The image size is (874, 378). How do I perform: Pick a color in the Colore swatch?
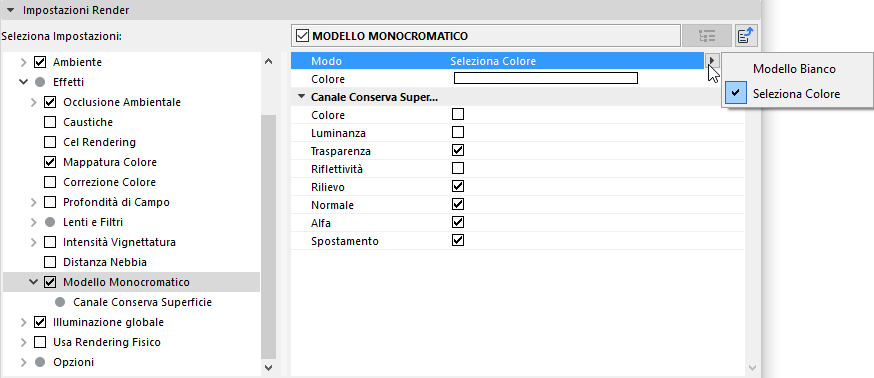click(546, 78)
